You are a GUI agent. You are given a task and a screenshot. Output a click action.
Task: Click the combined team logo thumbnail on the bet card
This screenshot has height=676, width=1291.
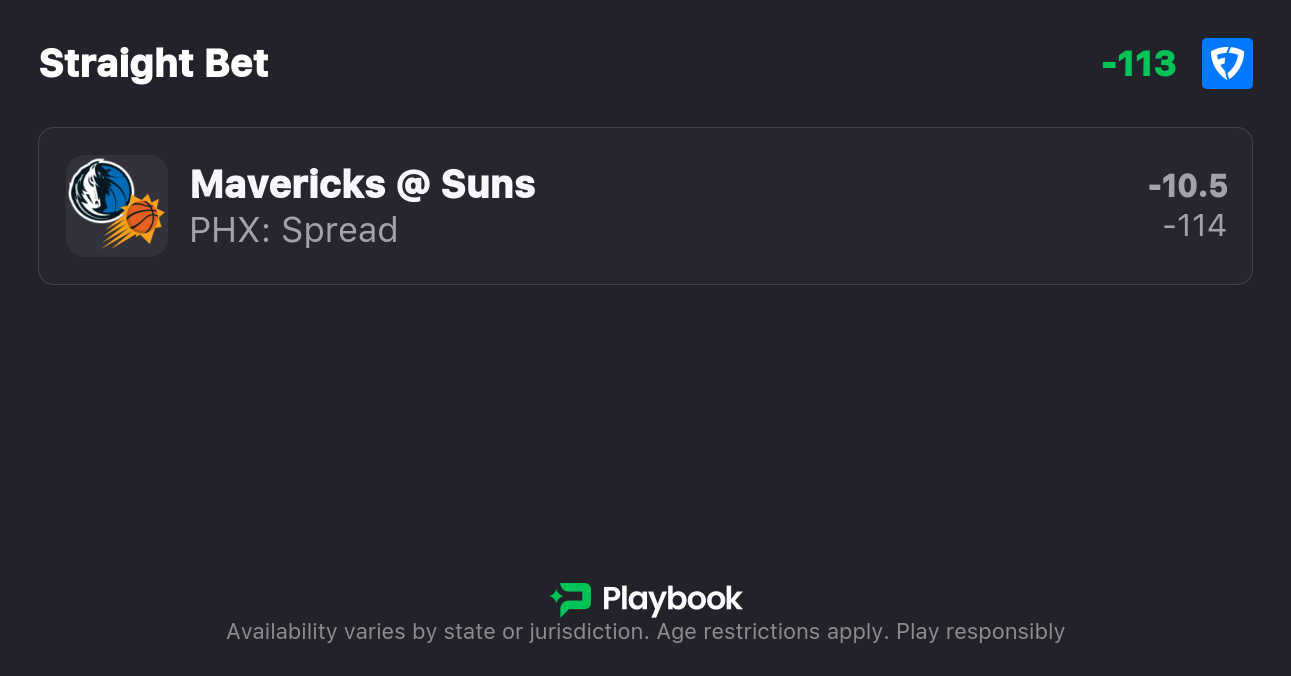click(117, 206)
